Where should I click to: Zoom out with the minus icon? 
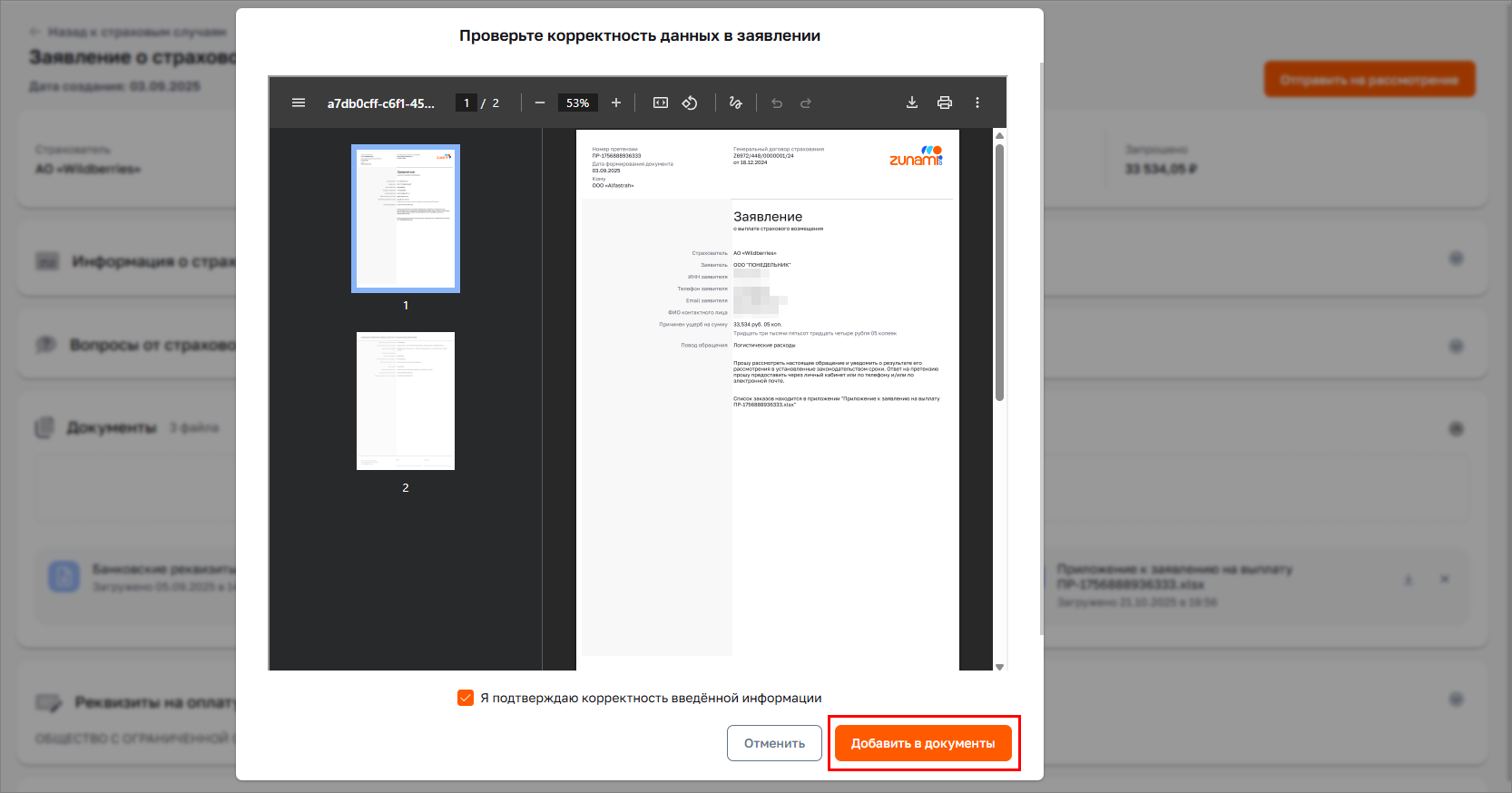pyautogui.click(x=540, y=103)
